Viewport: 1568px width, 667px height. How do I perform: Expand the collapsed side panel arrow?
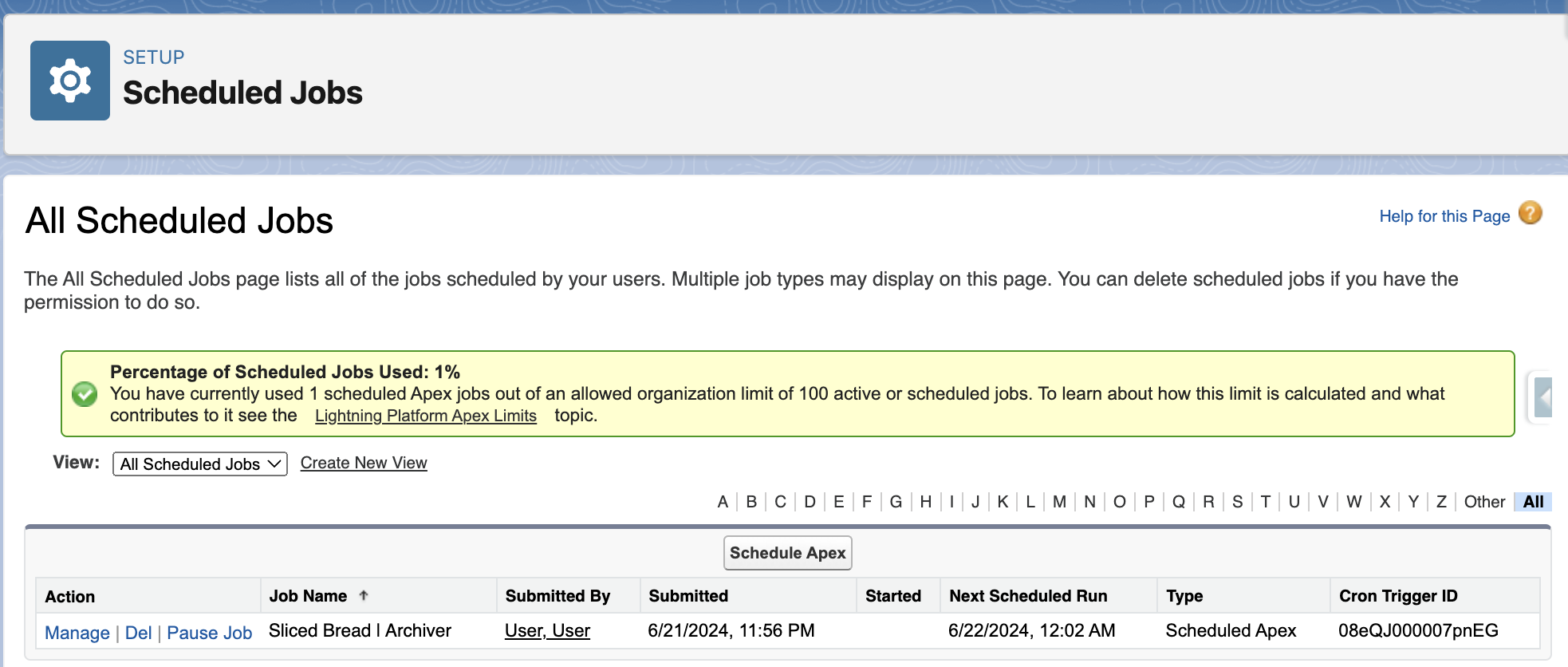coord(1543,397)
